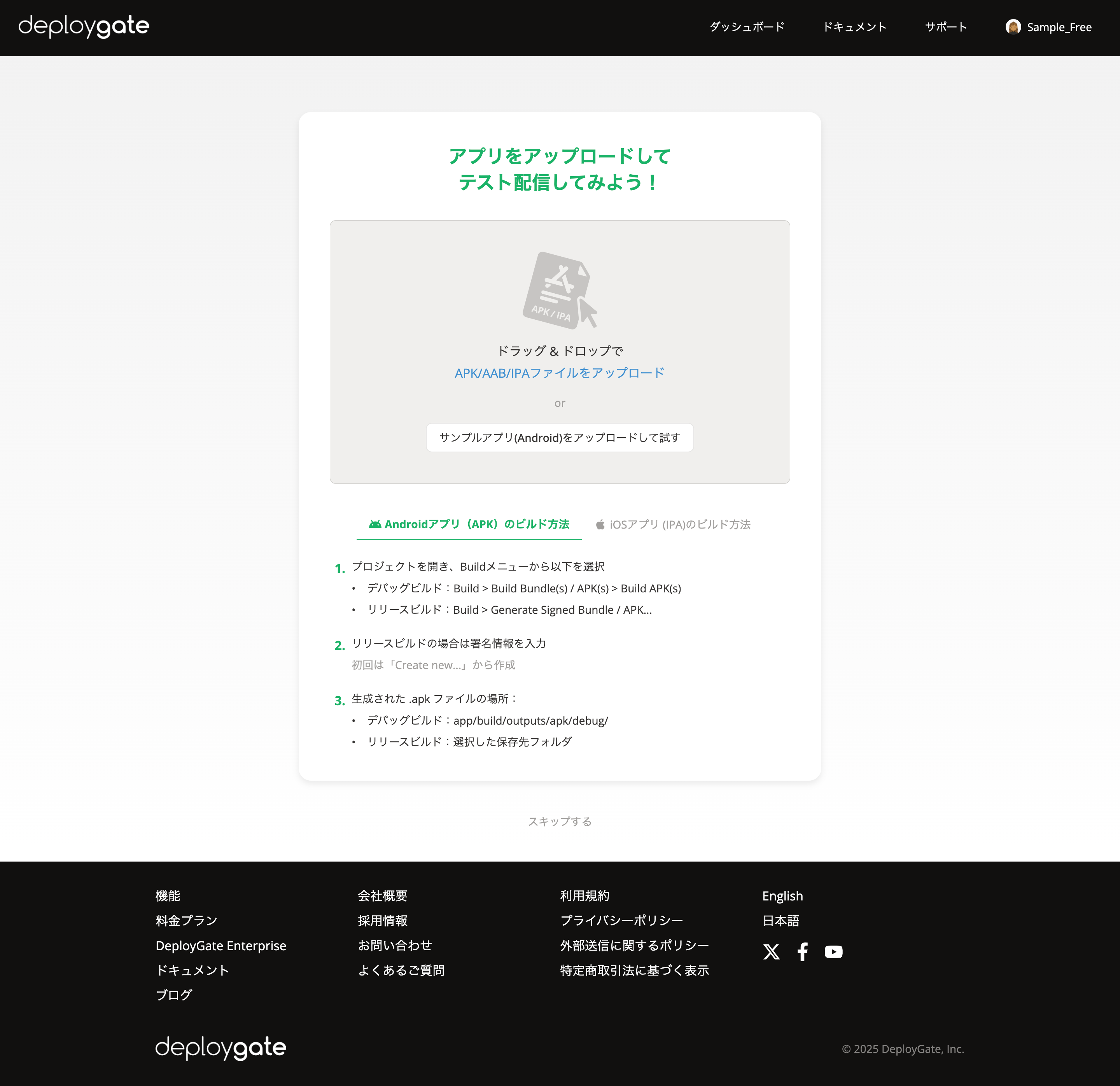The image size is (1120, 1086).
Task: Switch the site language to English
Action: point(782,896)
